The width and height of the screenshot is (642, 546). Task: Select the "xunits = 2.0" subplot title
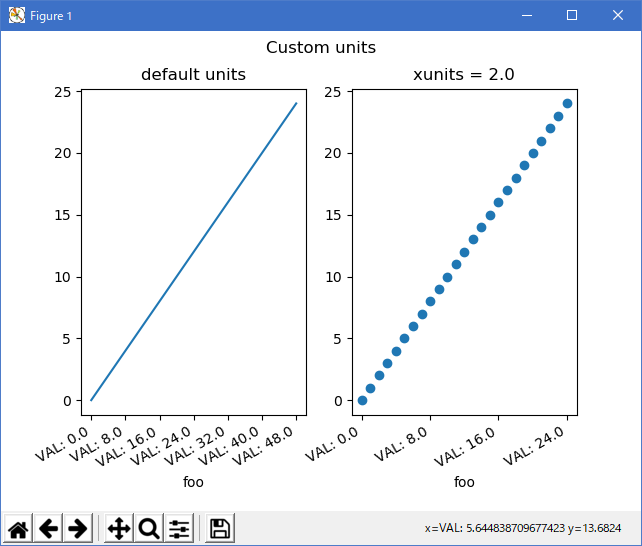coord(464,75)
